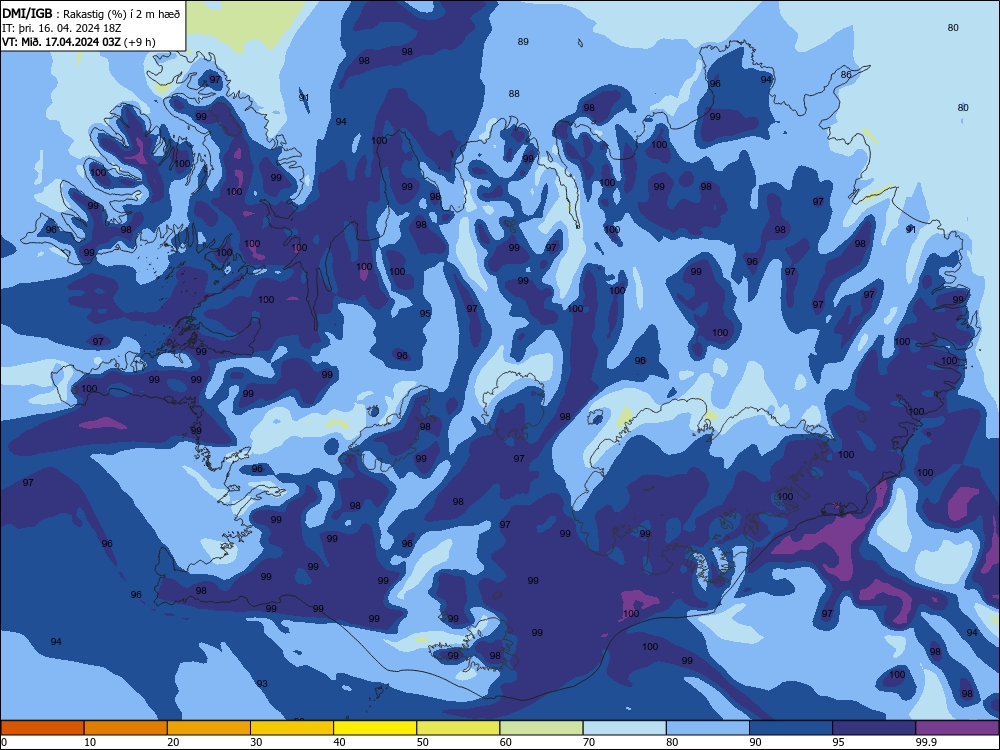Select the orange 10–20 legend color band
The image size is (1000, 750).
[x=126, y=728]
